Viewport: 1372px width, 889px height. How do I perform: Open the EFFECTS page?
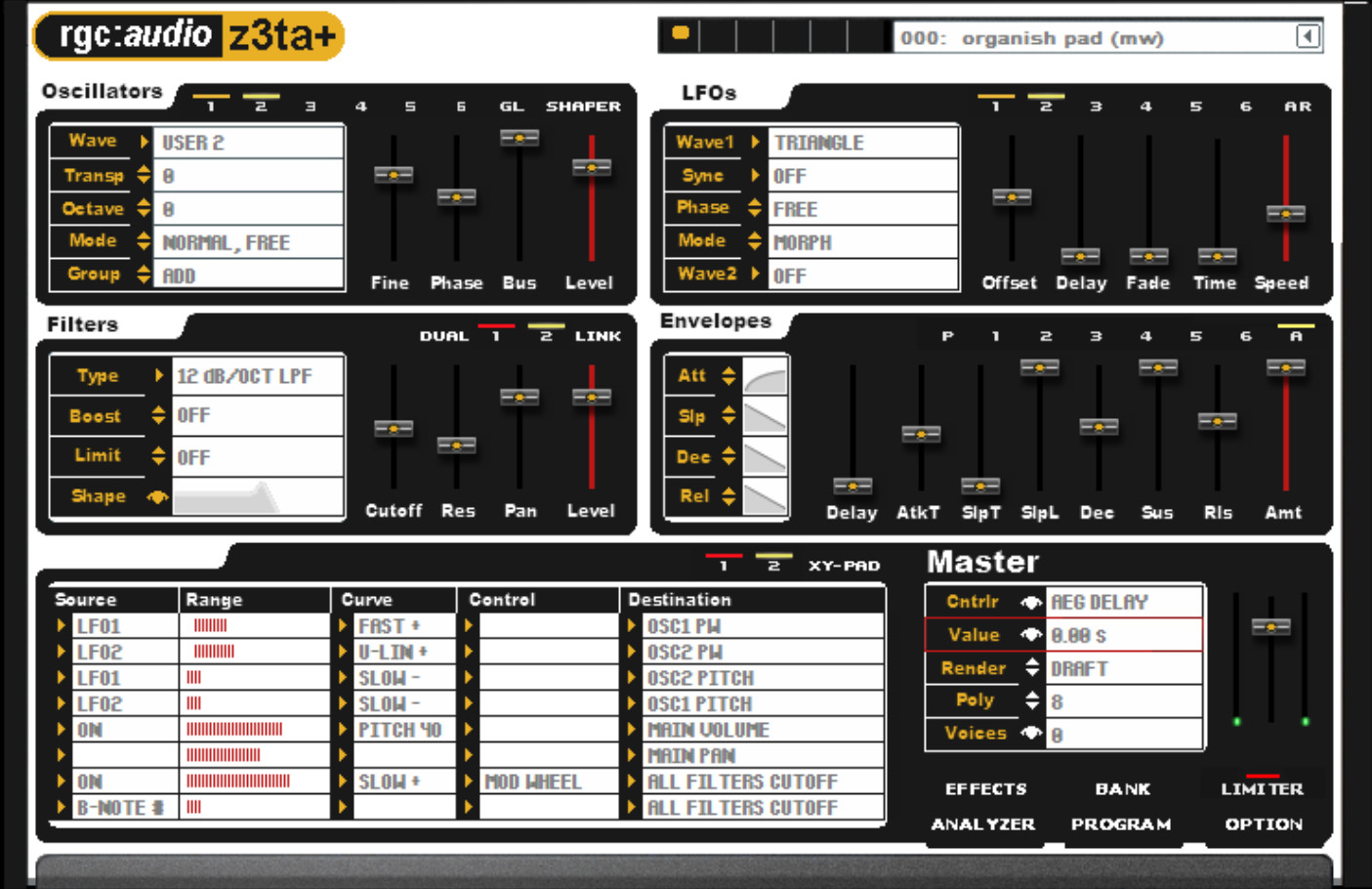pos(985,788)
